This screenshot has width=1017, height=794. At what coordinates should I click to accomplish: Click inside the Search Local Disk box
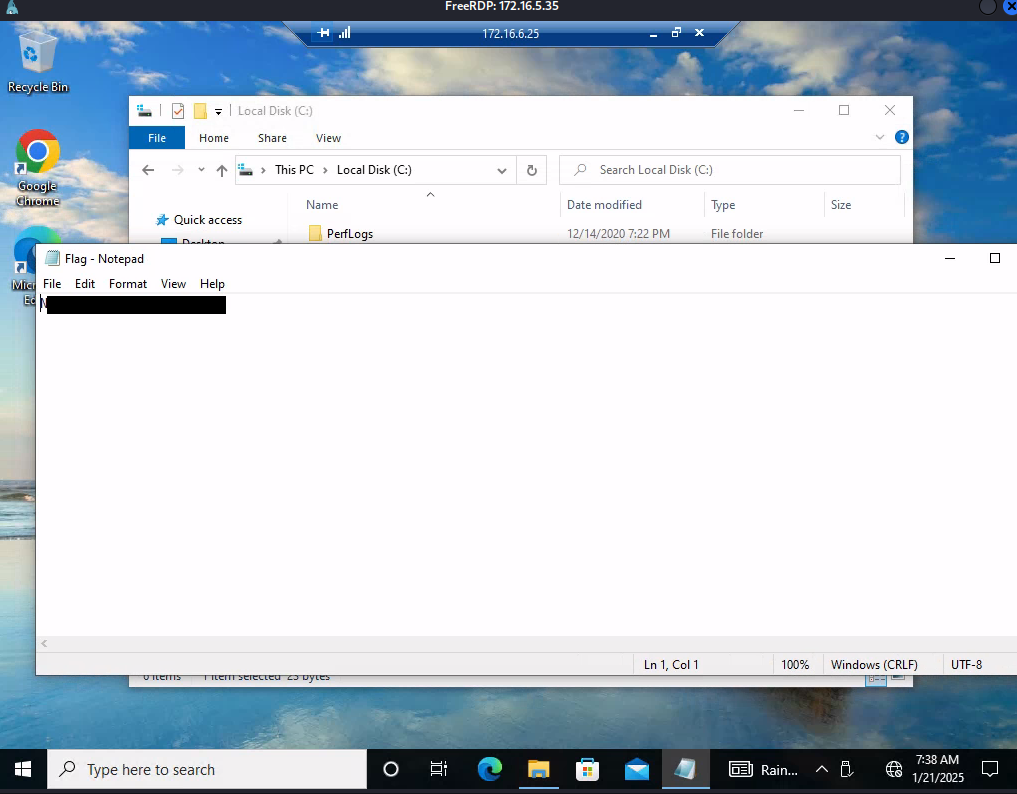(729, 170)
